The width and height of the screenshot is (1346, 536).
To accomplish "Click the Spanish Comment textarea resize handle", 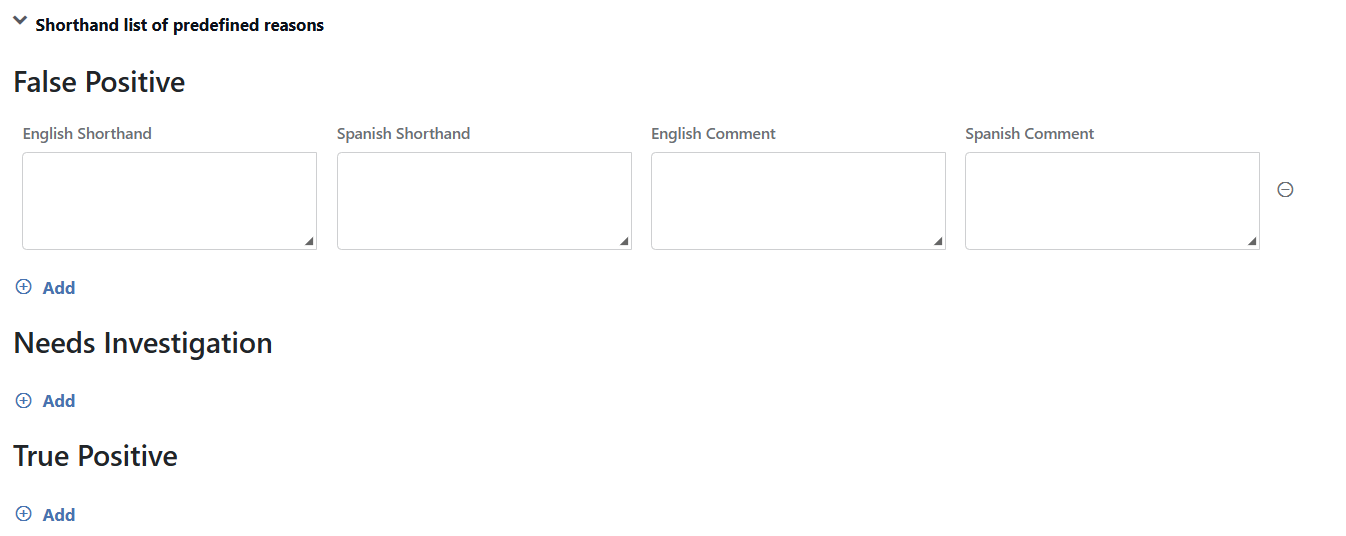I will click(x=1252, y=241).
